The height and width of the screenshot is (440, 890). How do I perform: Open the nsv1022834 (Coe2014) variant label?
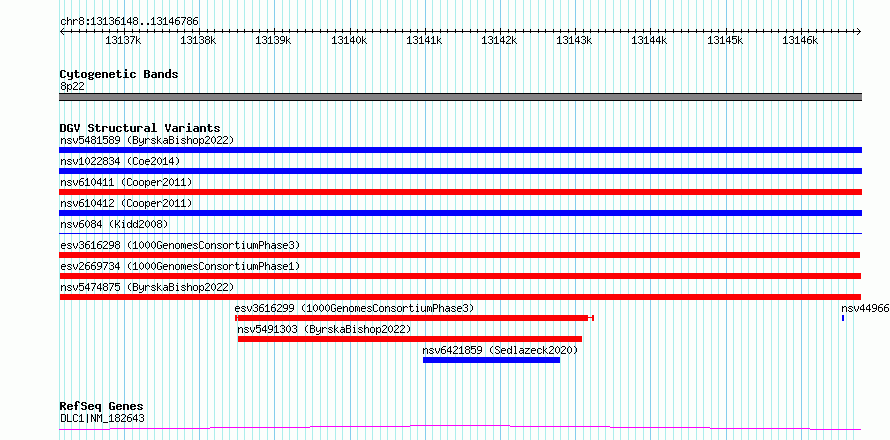120,161
